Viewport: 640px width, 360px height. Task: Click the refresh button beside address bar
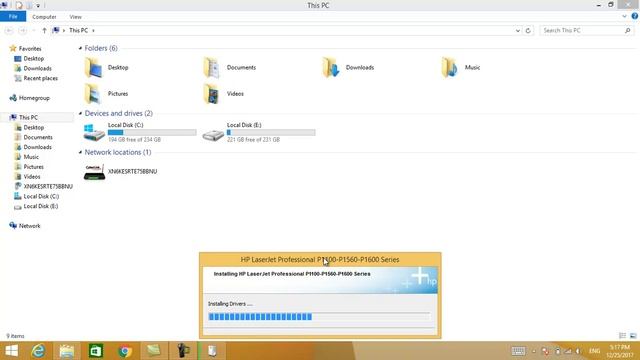coord(528,31)
